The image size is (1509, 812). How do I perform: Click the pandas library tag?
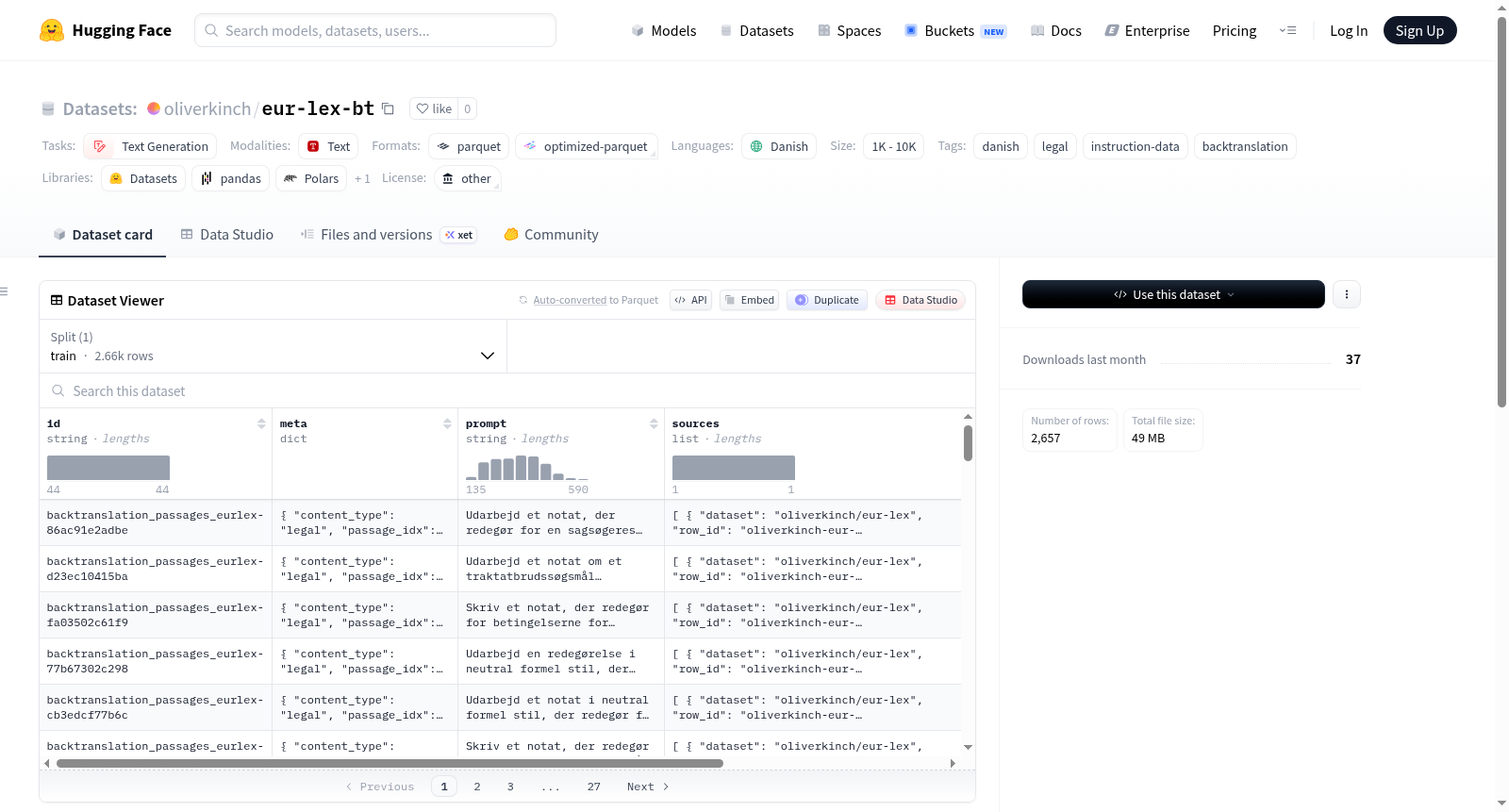coord(231,178)
